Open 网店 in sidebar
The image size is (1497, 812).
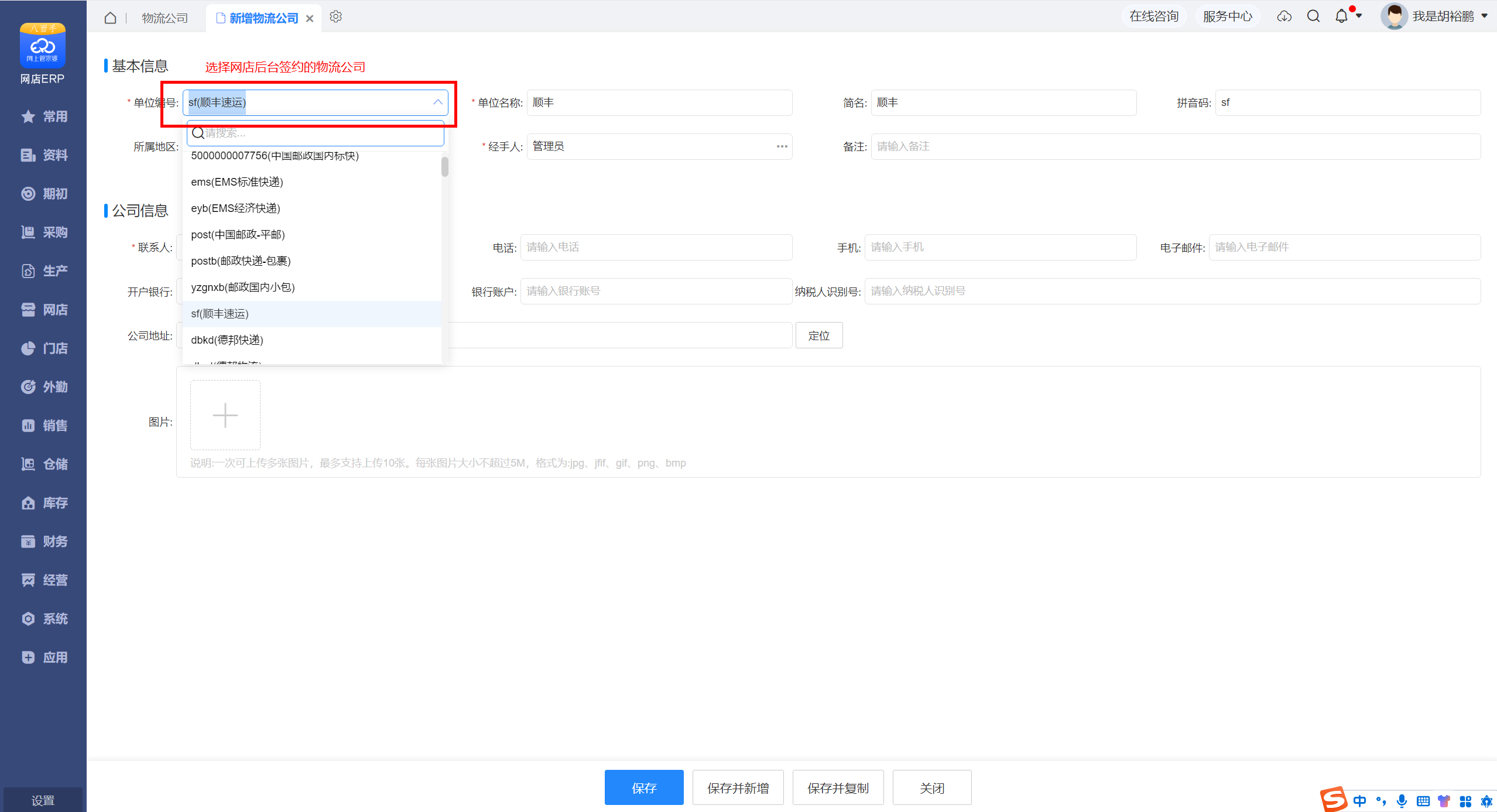pos(44,310)
